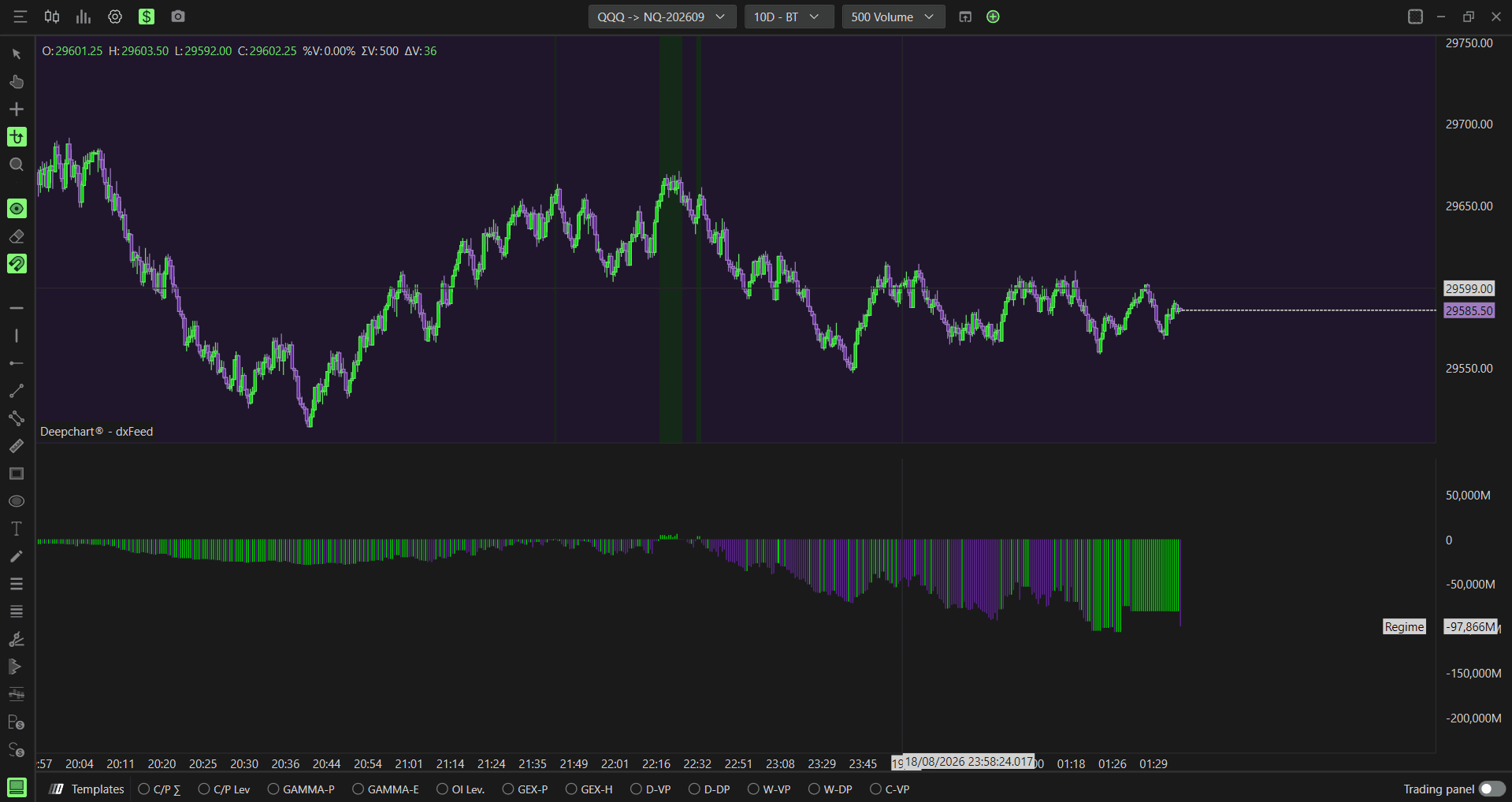This screenshot has width=1512, height=802.
Task: Select the magnifier zoom tool
Action: coord(17,165)
